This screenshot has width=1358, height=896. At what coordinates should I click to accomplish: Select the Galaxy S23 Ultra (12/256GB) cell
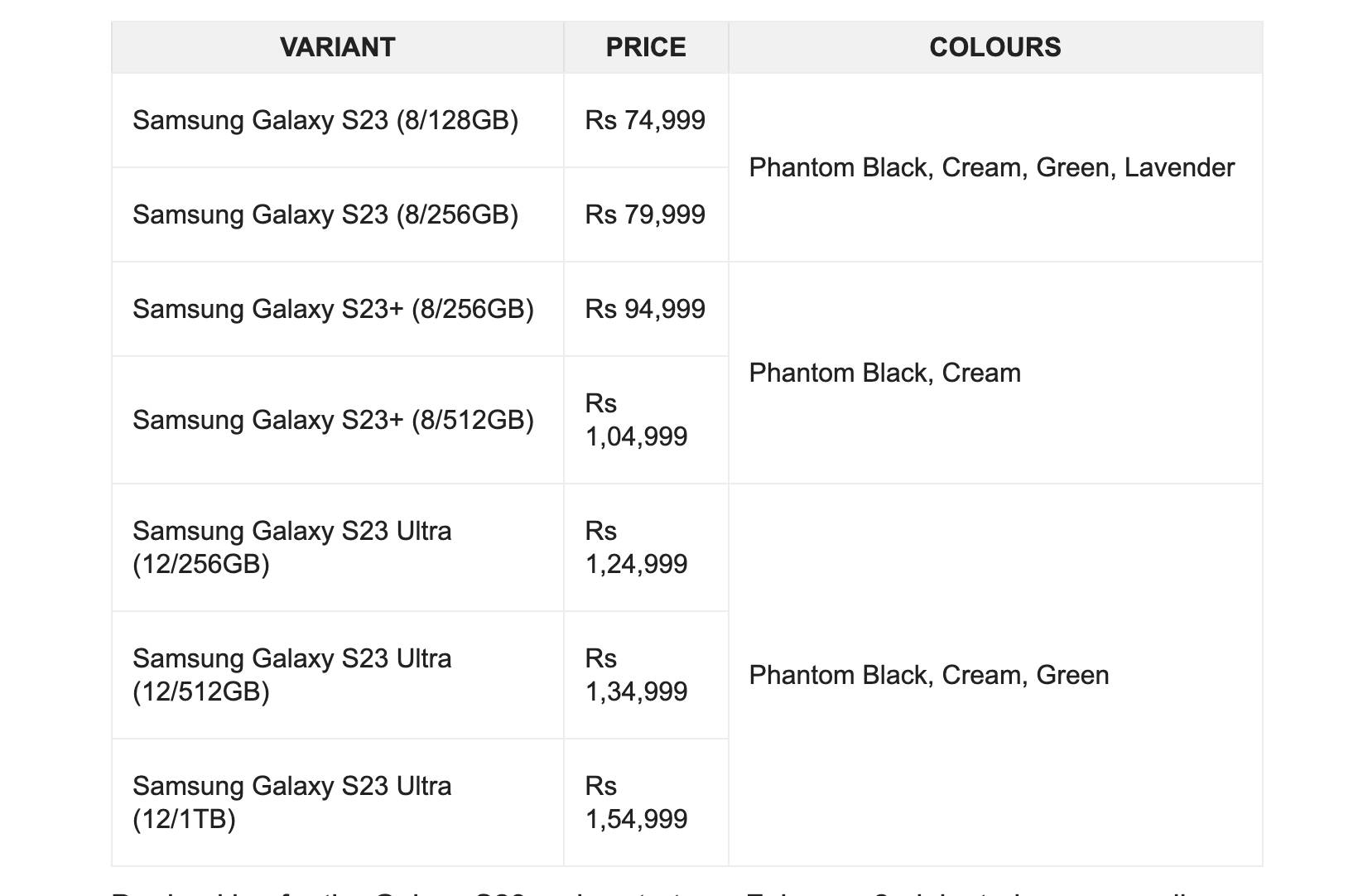(x=292, y=547)
